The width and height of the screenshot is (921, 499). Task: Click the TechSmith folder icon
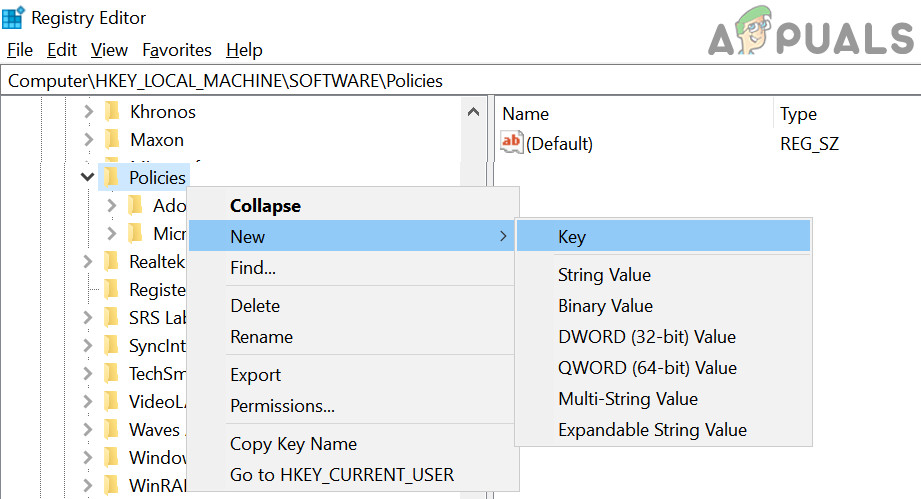pos(112,374)
